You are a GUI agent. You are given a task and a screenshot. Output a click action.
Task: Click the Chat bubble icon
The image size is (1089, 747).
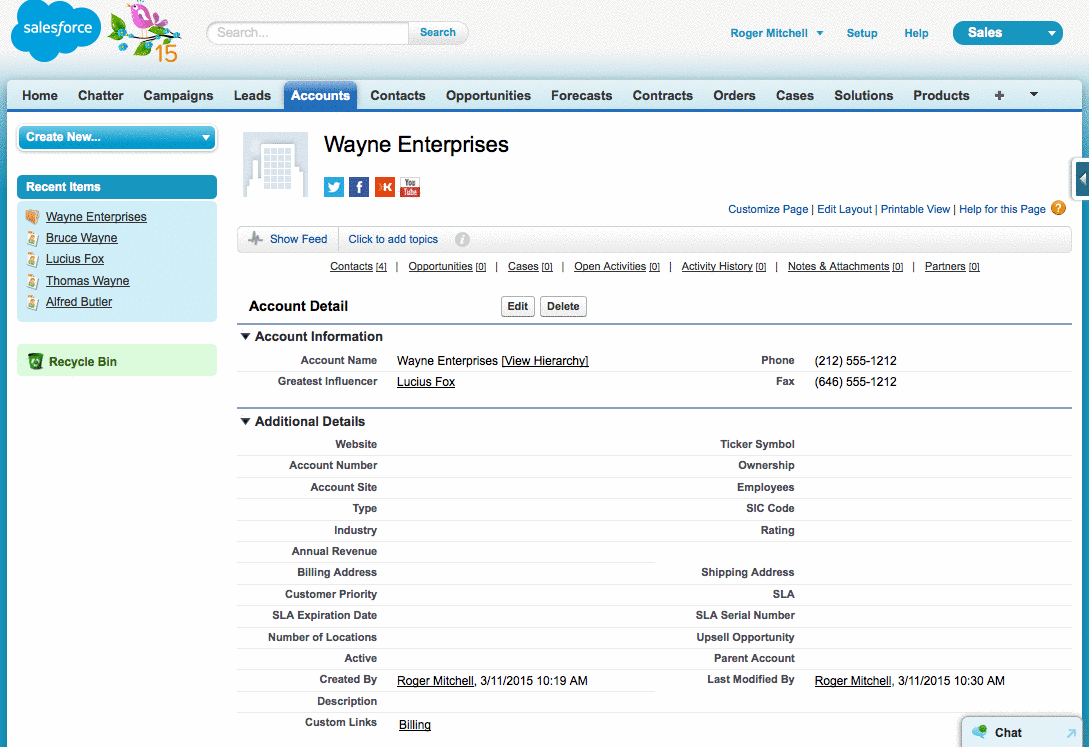click(979, 732)
